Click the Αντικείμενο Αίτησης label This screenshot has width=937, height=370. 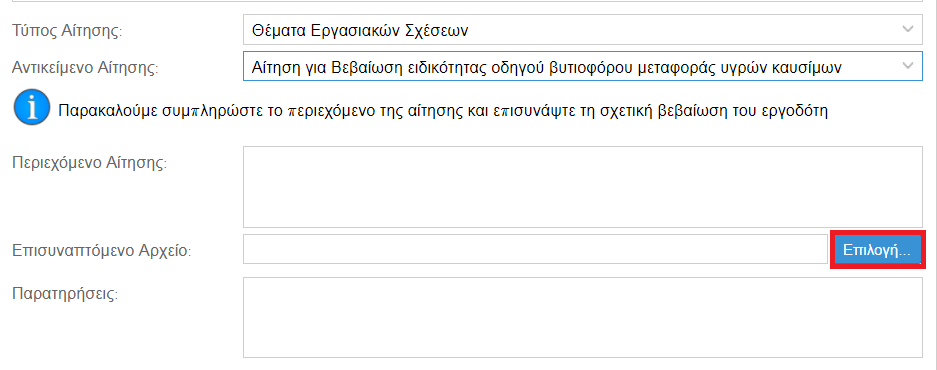click(x=84, y=68)
